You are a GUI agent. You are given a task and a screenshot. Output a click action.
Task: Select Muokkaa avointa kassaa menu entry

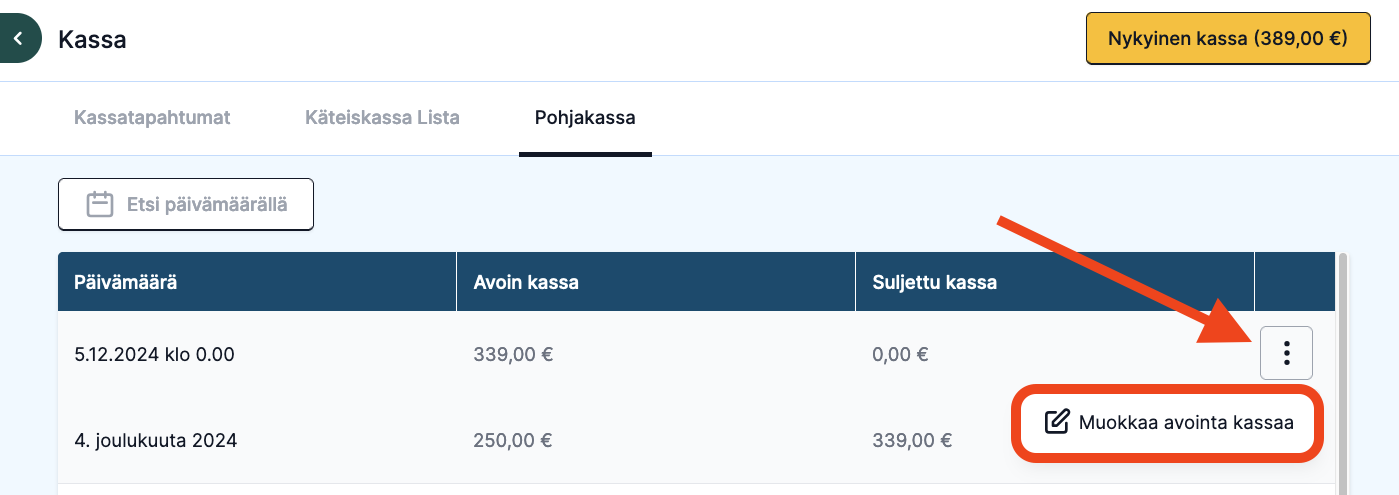pos(1169,422)
